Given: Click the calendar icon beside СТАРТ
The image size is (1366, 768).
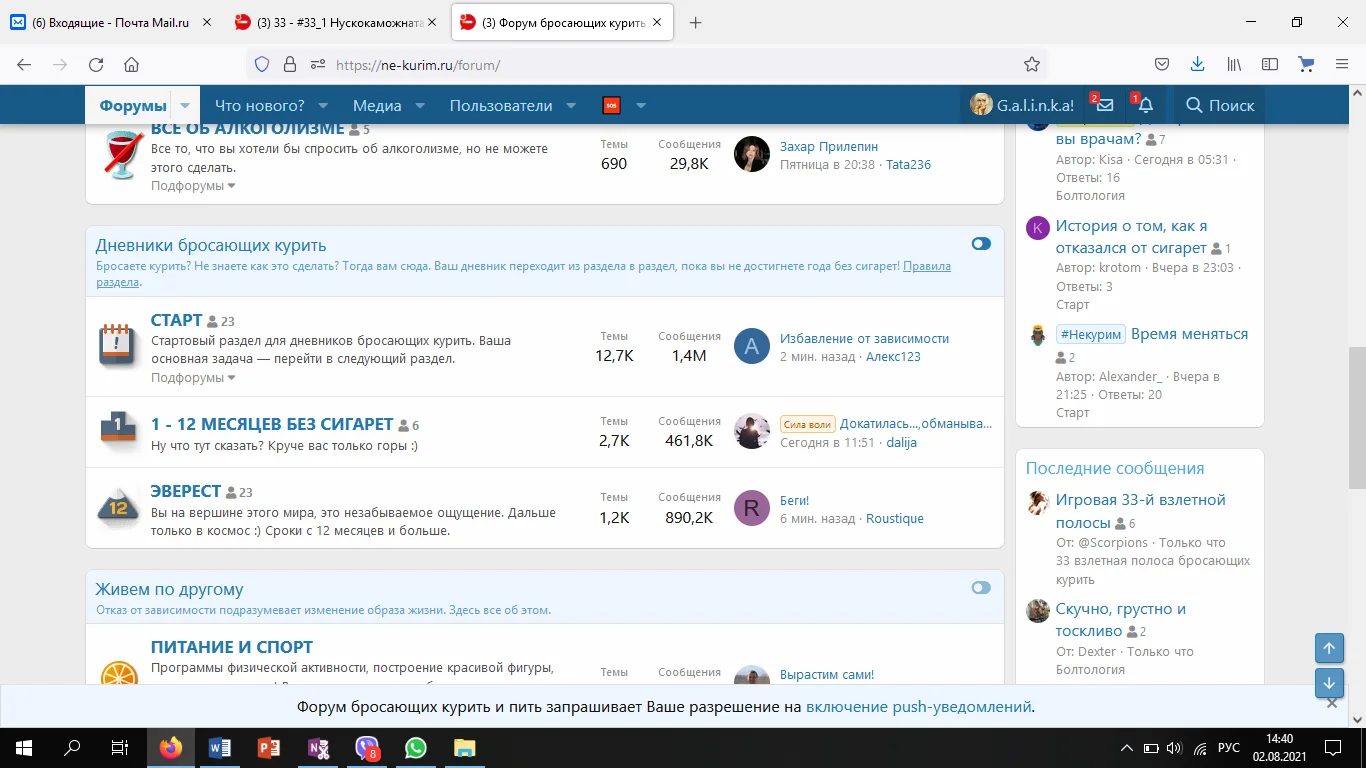Looking at the screenshot, I should point(118,345).
